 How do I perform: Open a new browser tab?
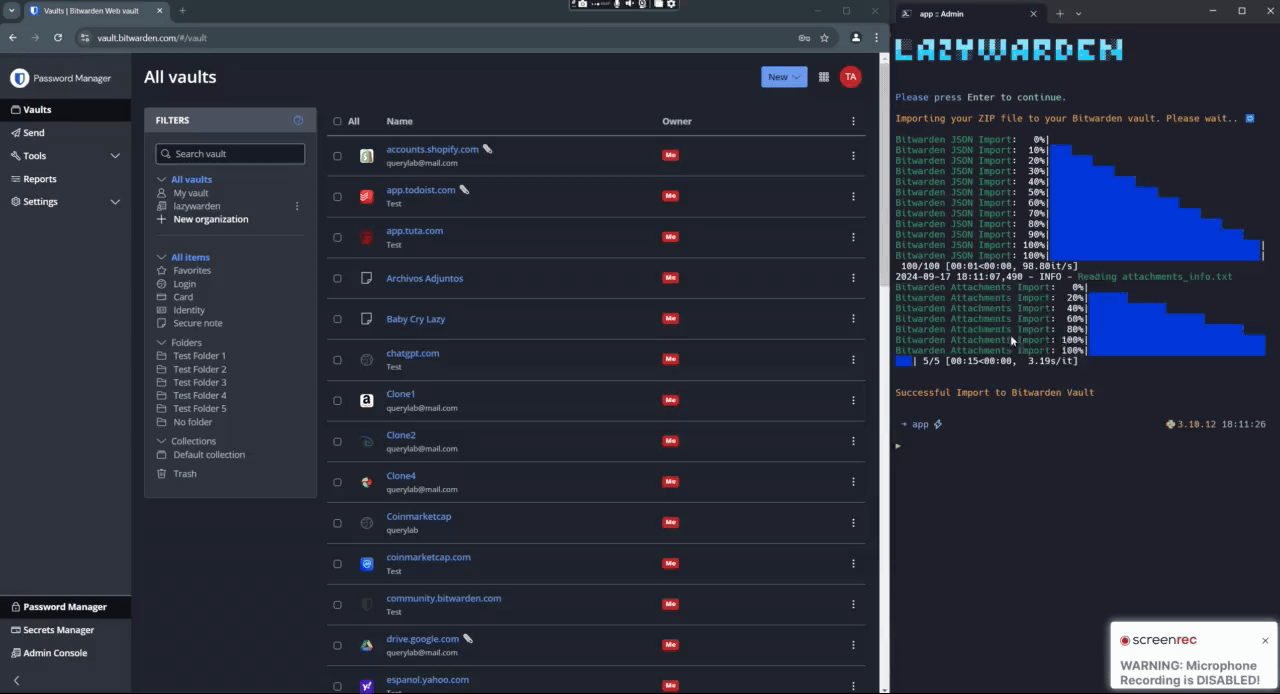(x=182, y=11)
